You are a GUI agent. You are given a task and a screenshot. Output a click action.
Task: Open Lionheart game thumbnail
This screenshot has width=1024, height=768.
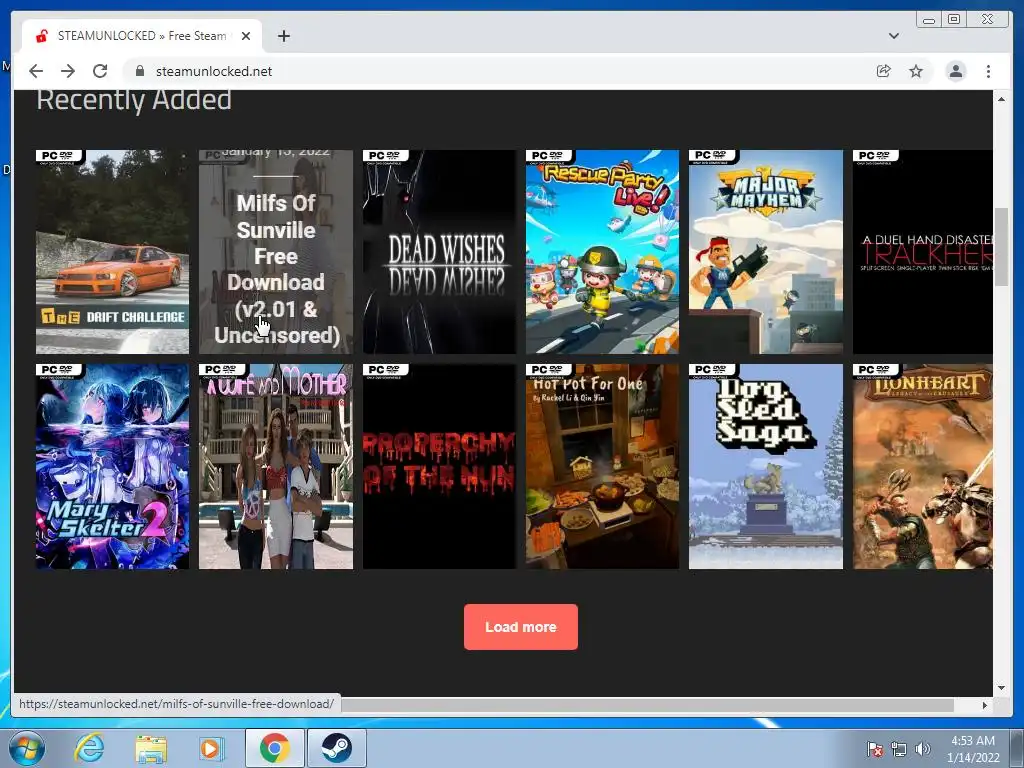point(922,466)
